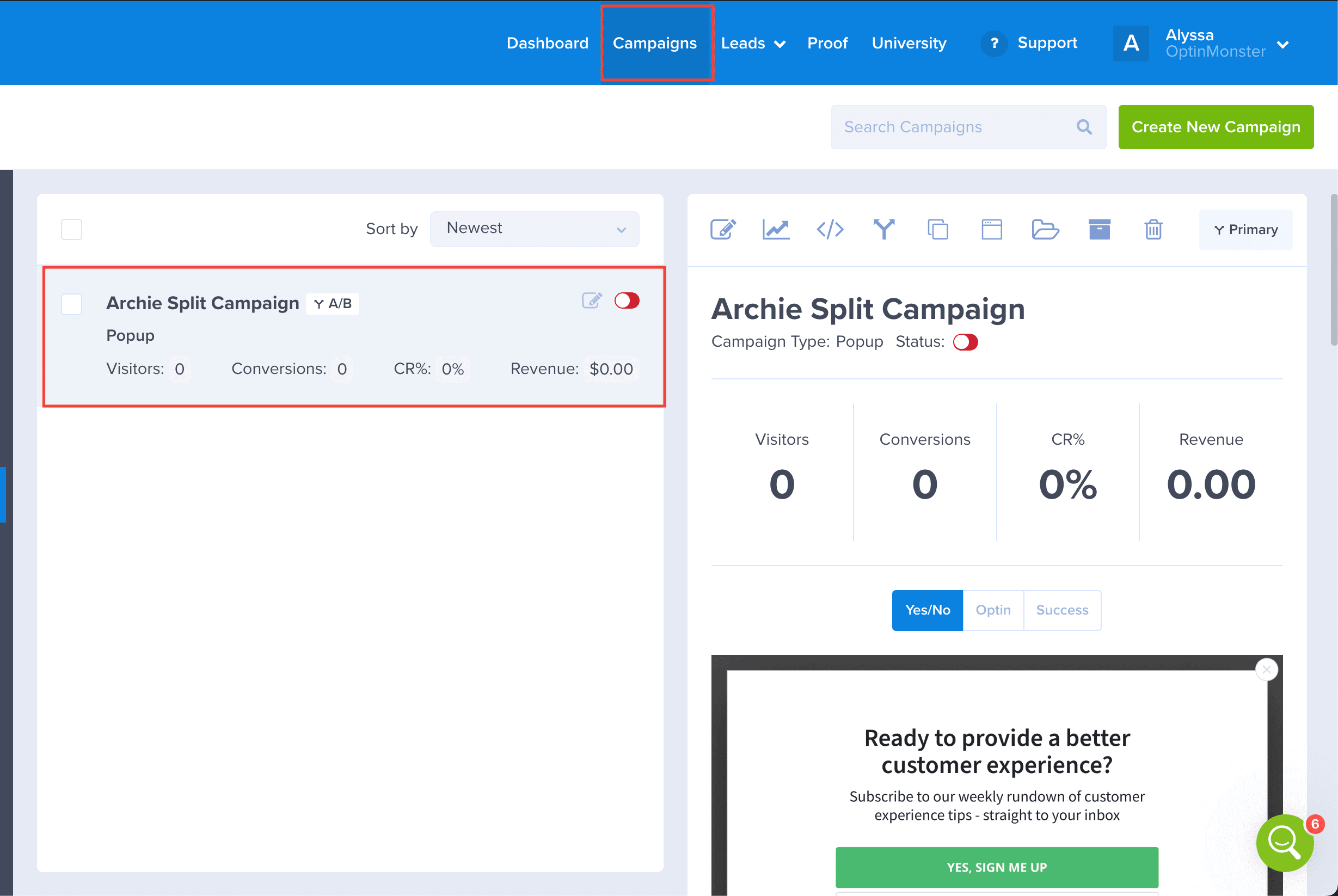Click the embed code icon
The width and height of the screenshot is (1338, 896).
[x=830, y=229]
